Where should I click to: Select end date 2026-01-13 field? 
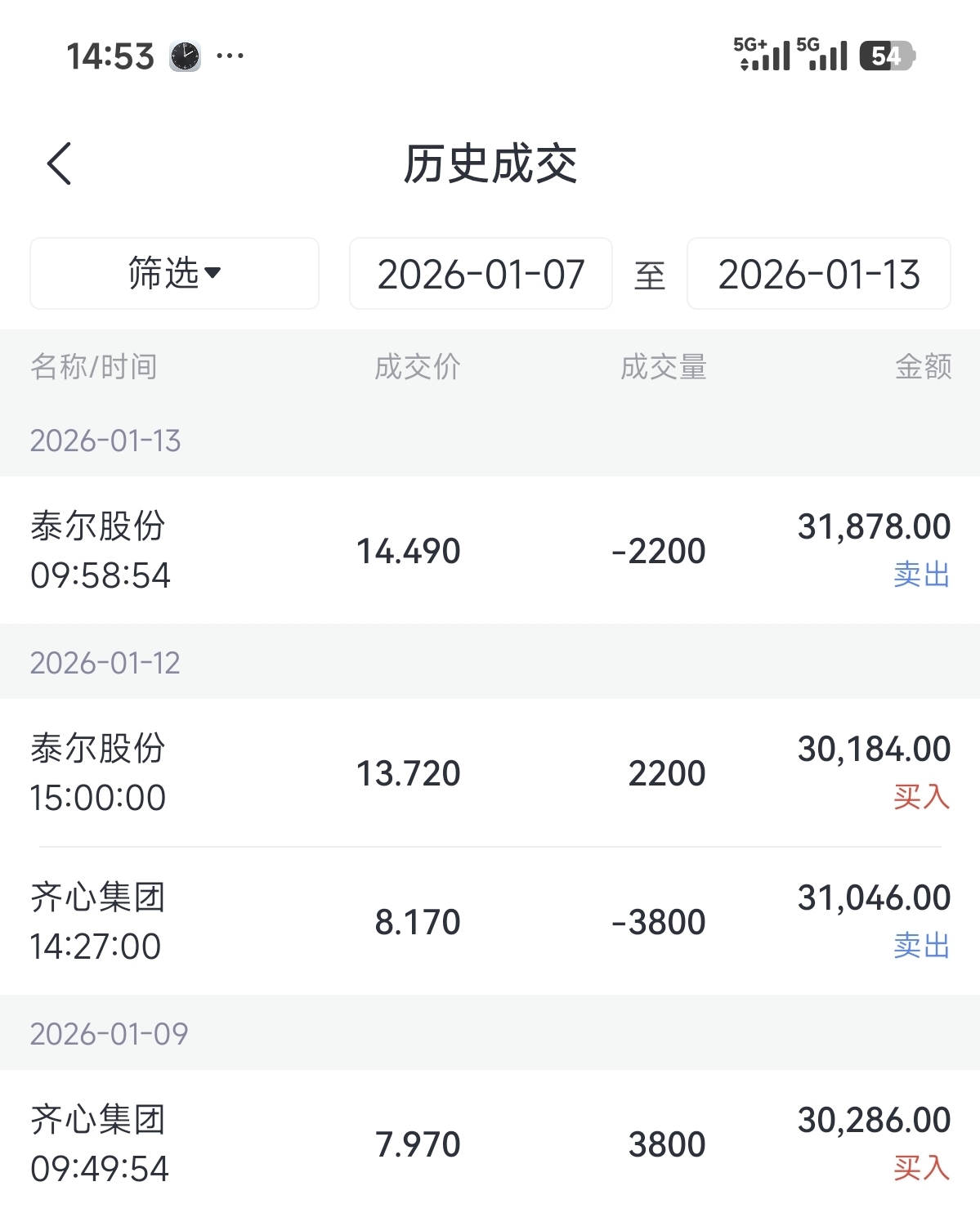818,274
